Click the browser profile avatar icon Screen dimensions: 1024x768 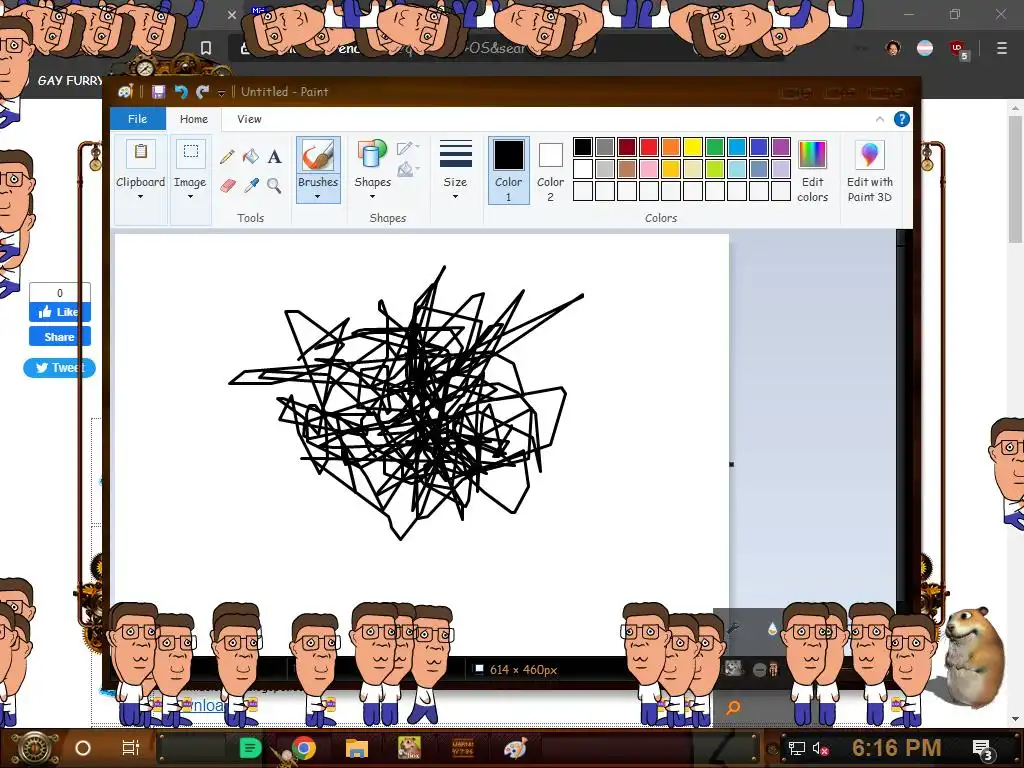click(x=893, y=48)
